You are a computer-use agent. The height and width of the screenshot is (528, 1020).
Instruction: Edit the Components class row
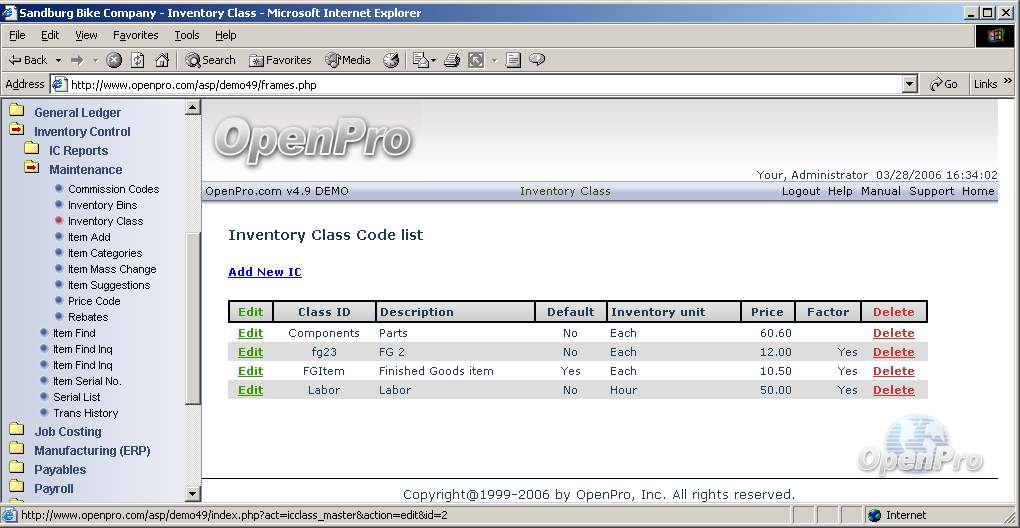[250, 333]
